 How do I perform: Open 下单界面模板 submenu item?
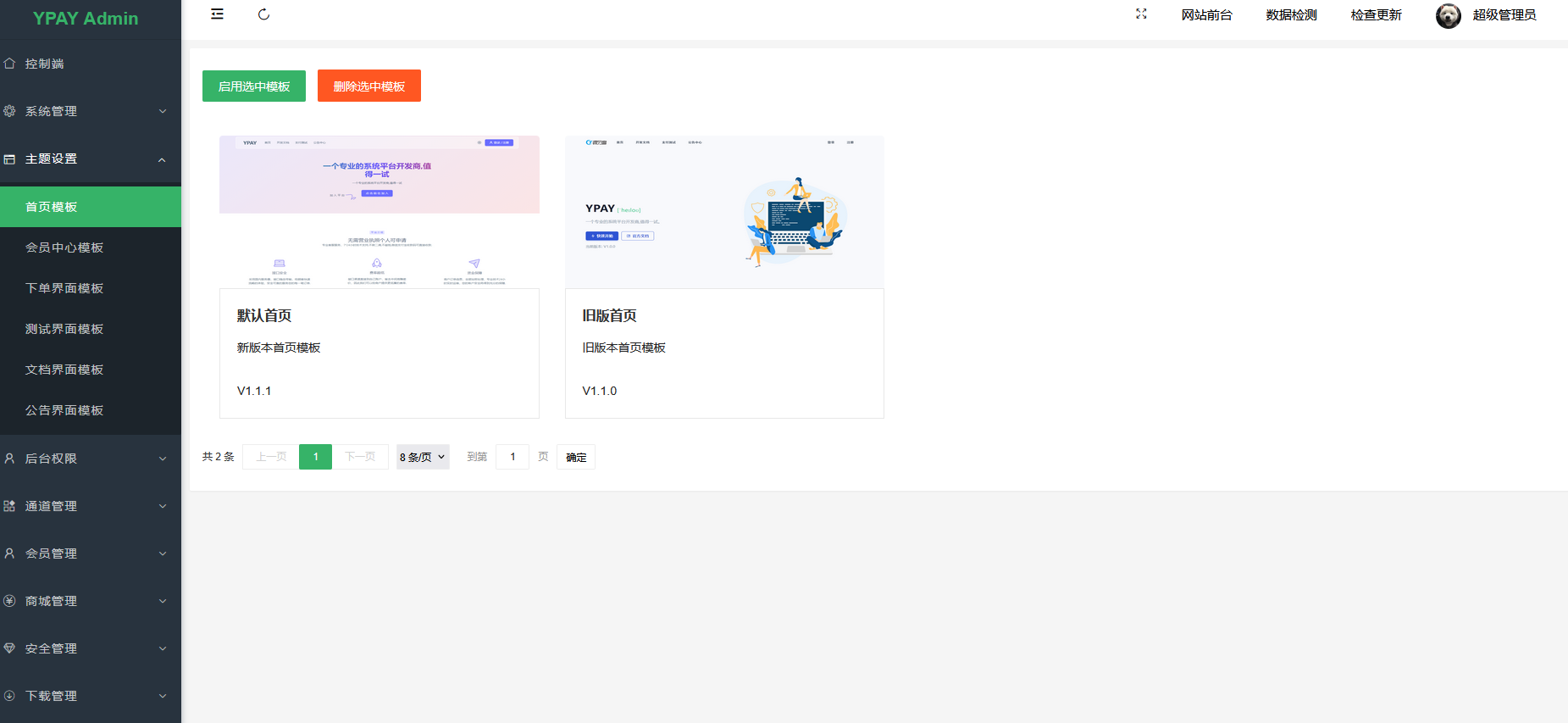[91, 288]
